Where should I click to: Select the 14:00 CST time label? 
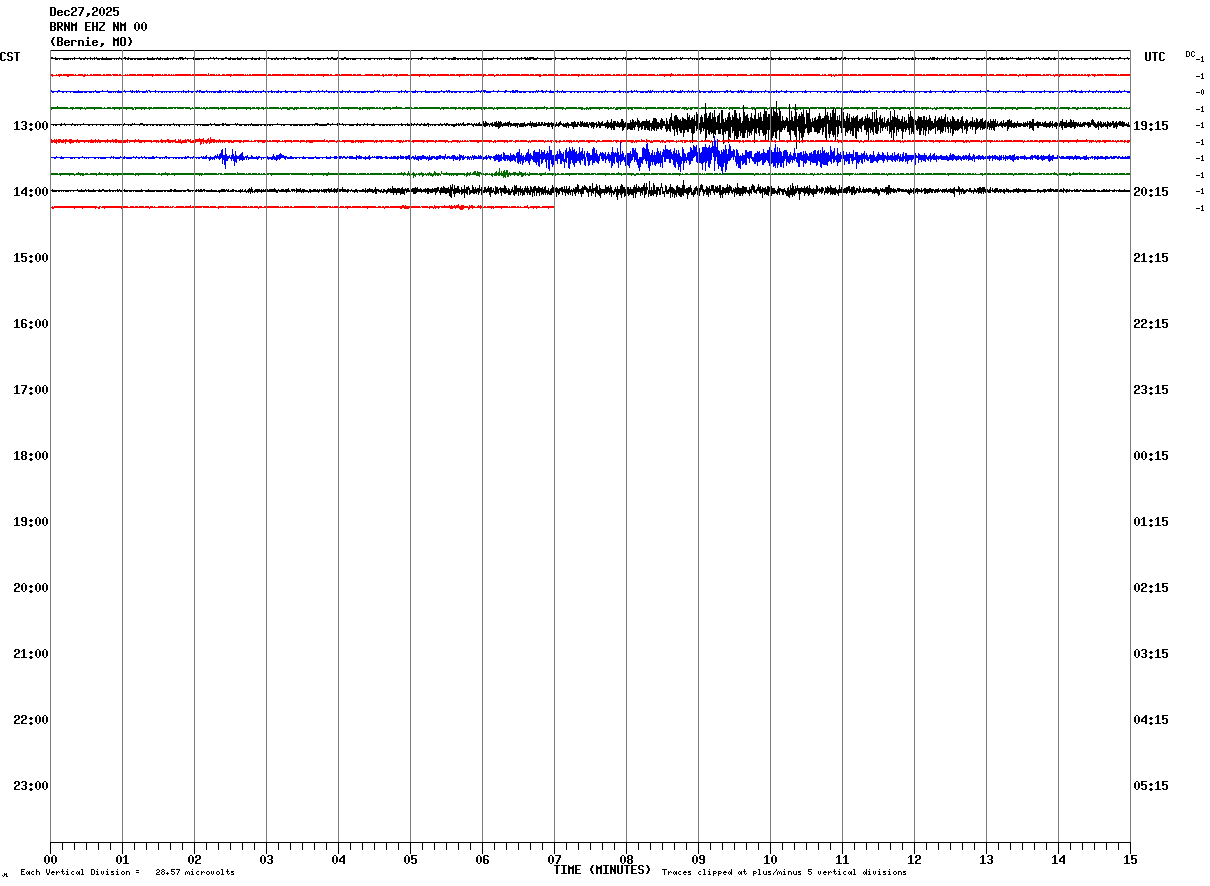31,191
